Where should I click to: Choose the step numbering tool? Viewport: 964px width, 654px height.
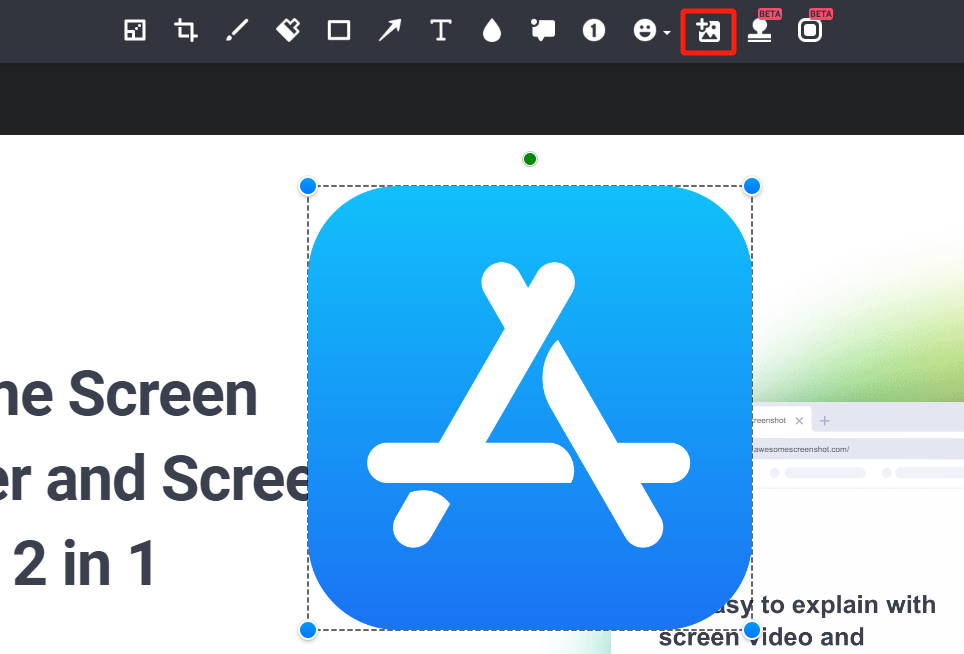tap(593, 31)
